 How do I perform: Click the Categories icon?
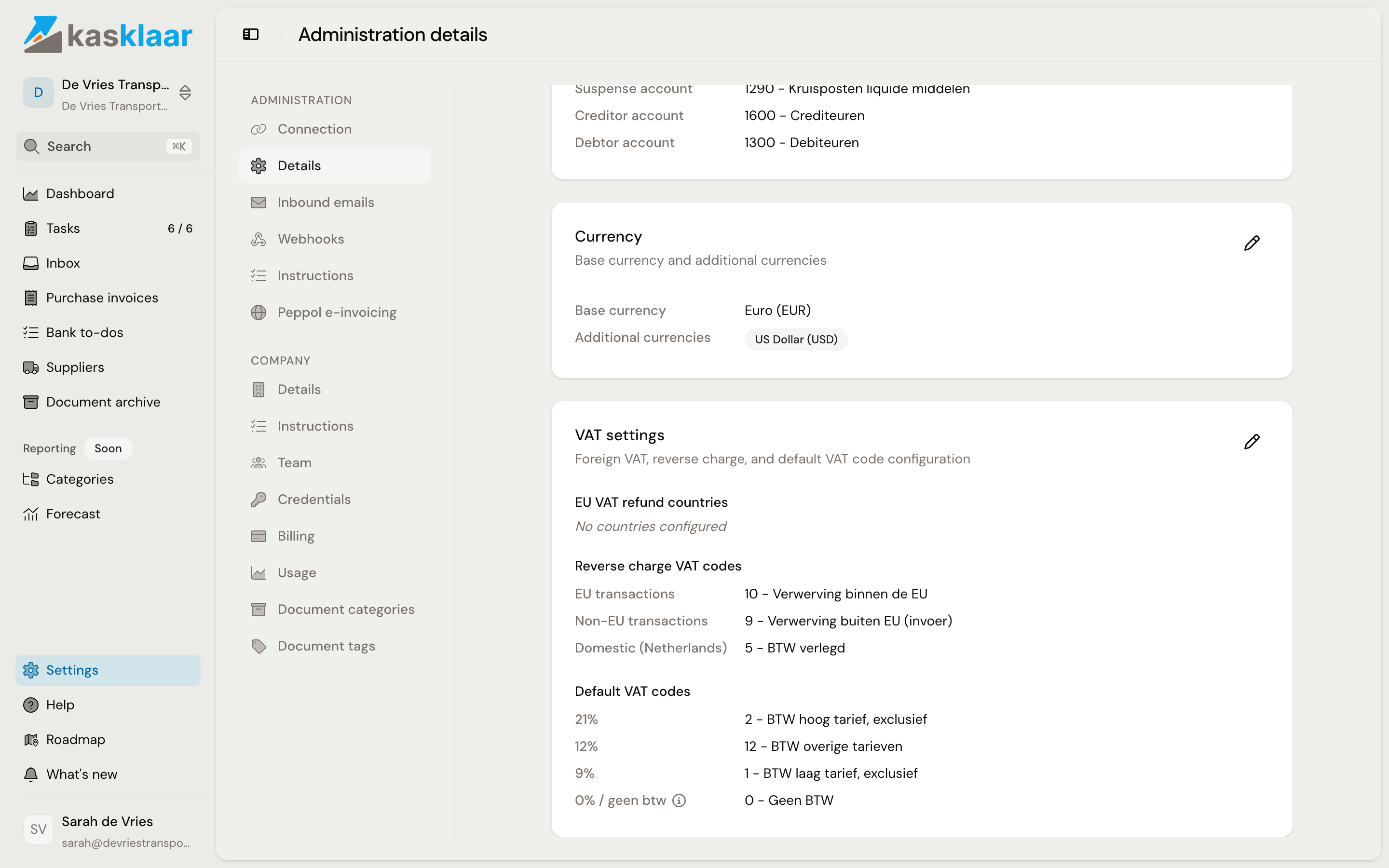coord(30,479)
